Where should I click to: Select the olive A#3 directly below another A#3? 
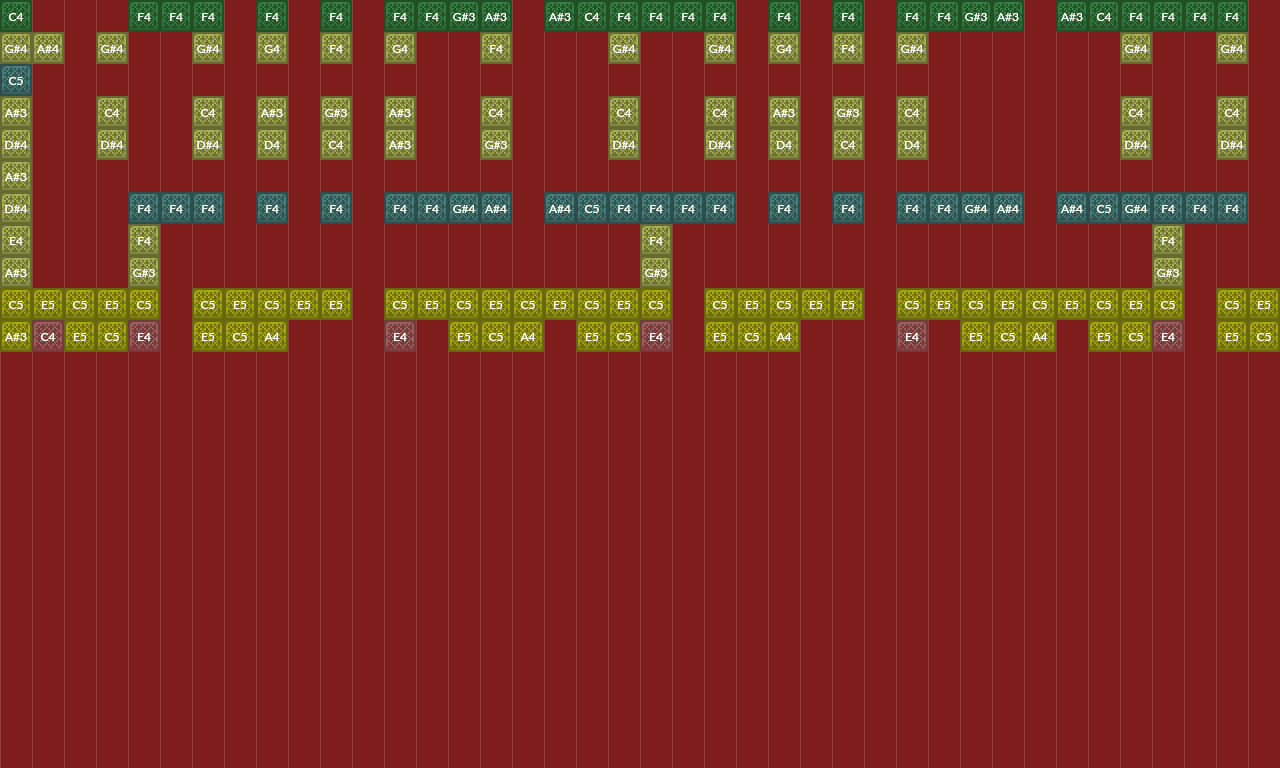[x=400, y=144]
